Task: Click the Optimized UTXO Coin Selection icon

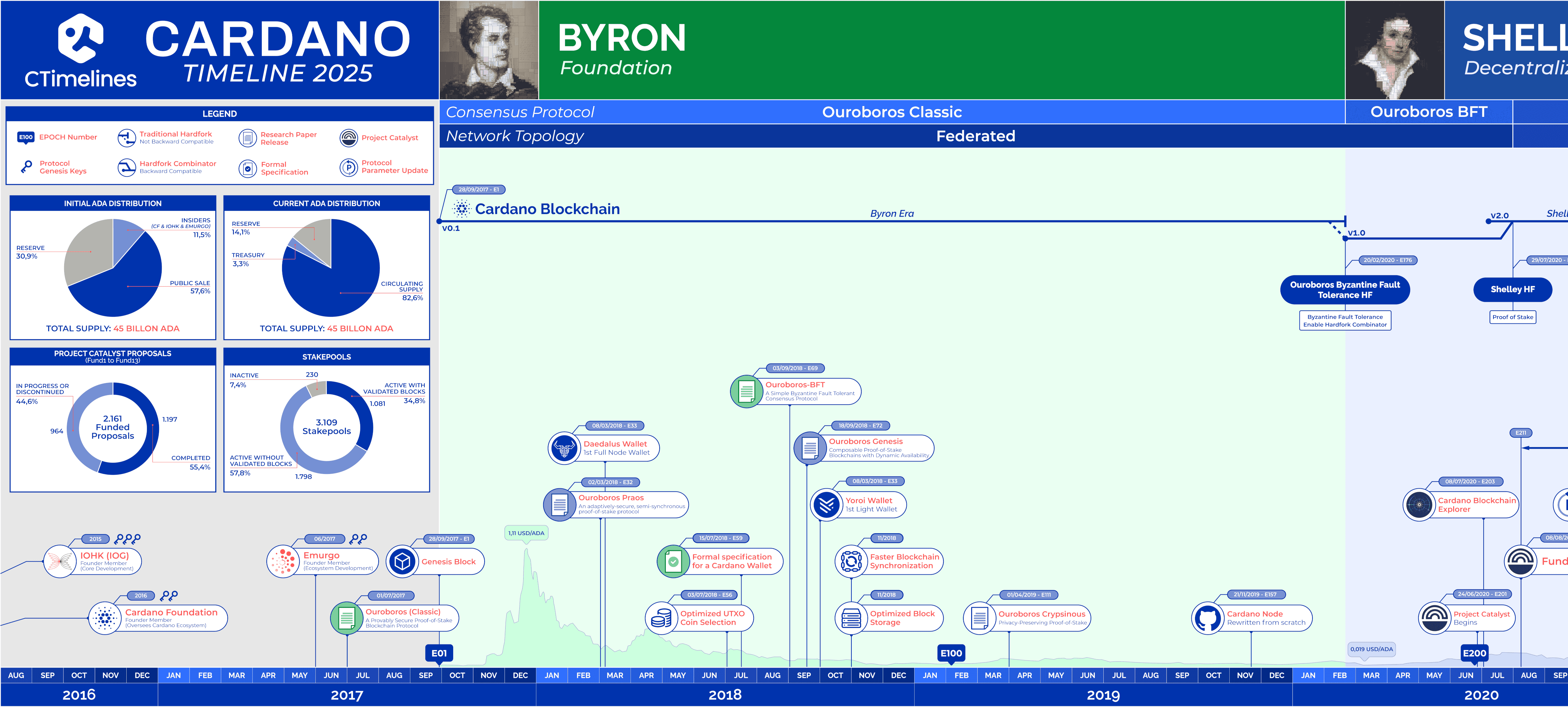Action: click(x=661, y=618)
